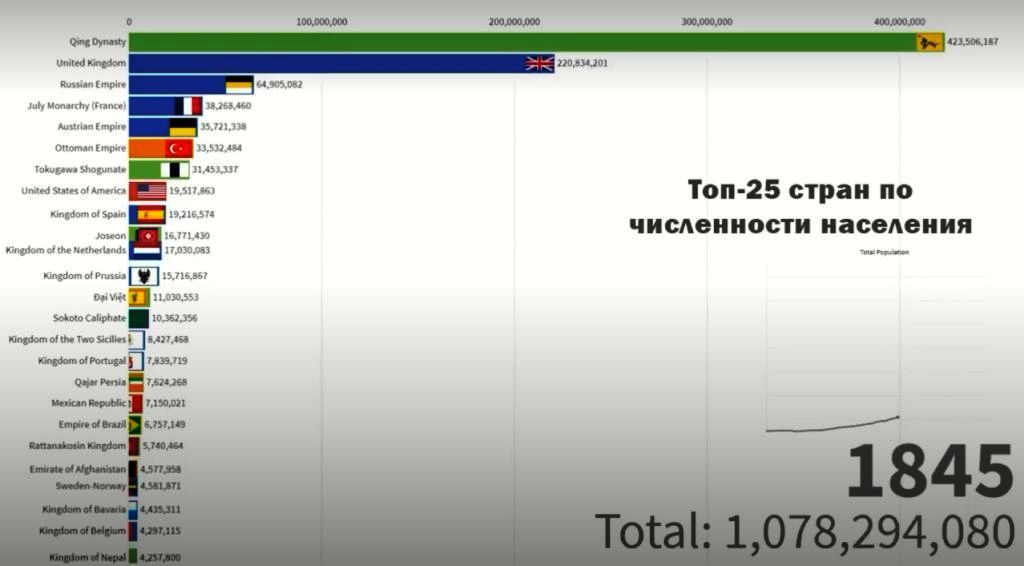Click the Đại Việt flag icon
The height and width of the screenshot is (566, 1024).
pos(138,297)
